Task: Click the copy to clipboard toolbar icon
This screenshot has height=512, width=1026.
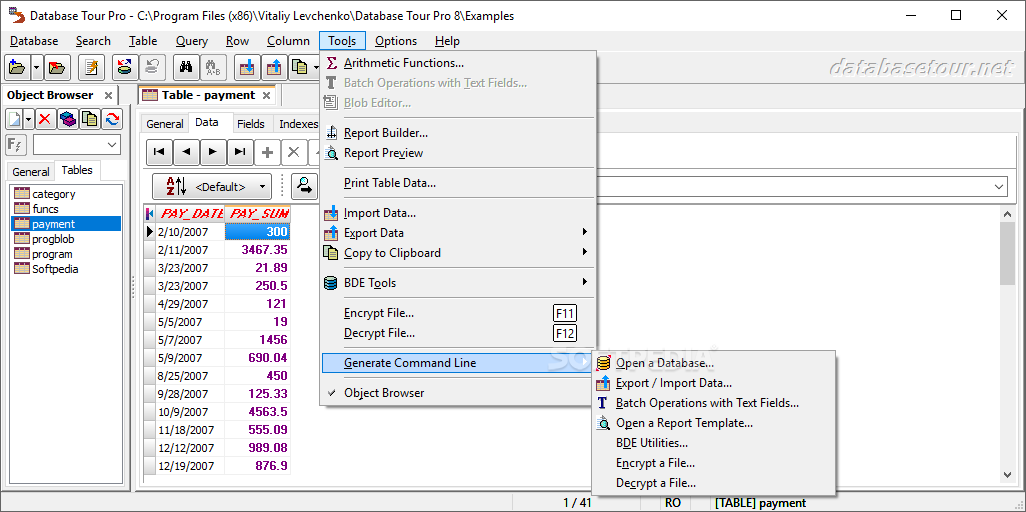Action: tap(300, 67)
